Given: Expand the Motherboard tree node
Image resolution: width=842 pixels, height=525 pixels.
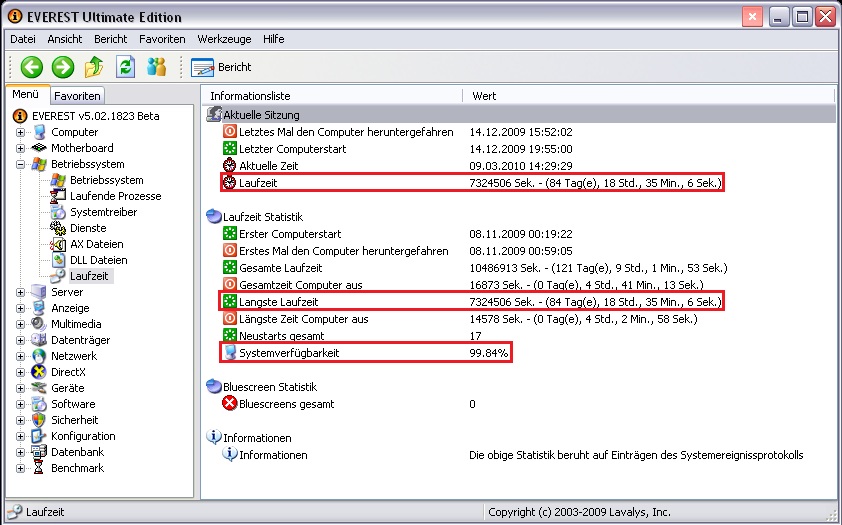Looking at the screenshot, I should click(20, 148).
